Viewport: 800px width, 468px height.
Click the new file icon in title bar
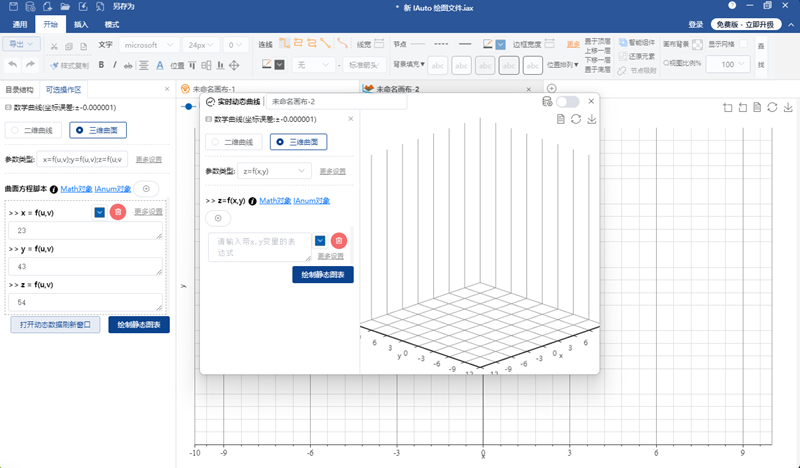pos(47,7)
